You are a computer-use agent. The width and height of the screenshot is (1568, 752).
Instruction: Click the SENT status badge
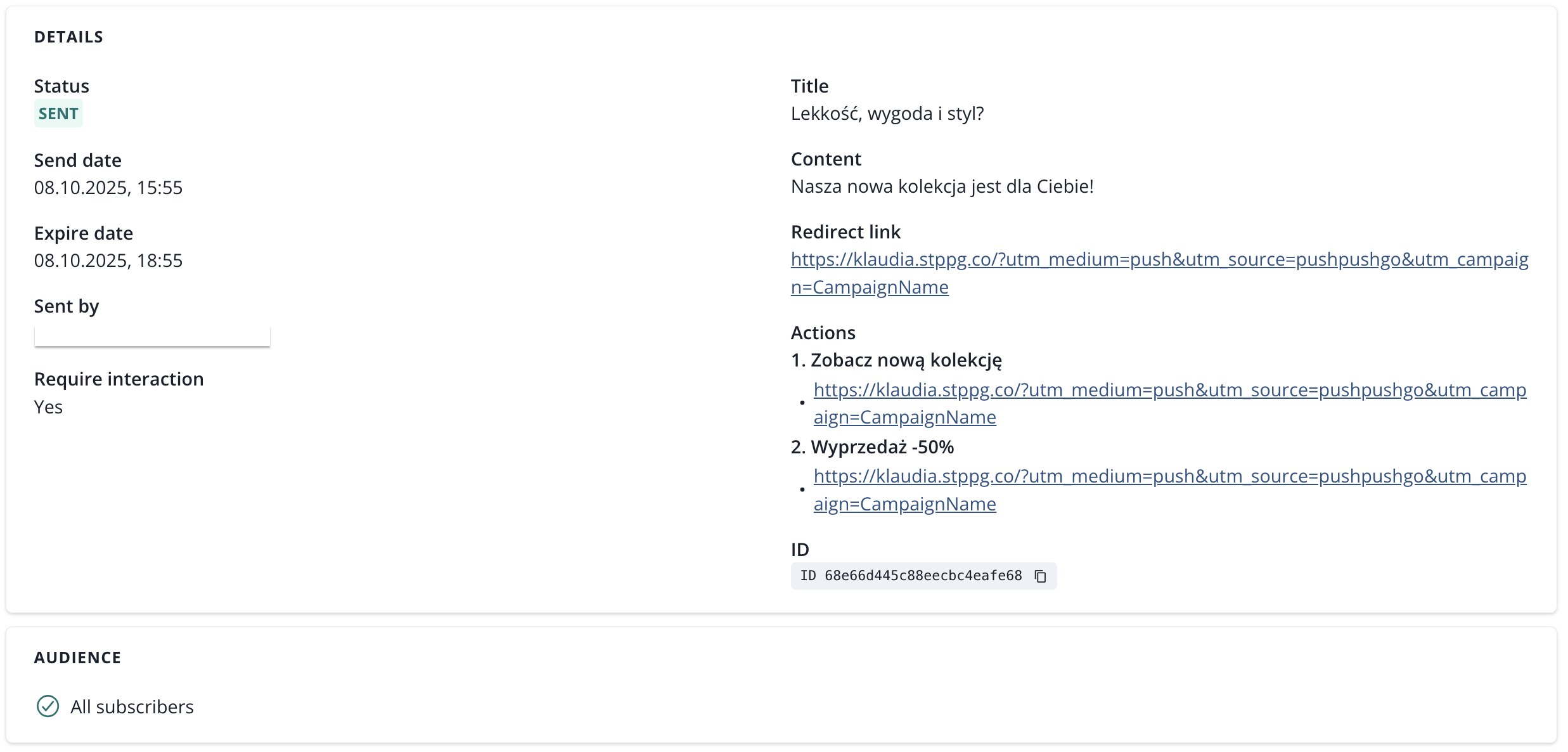click(58, 113)
